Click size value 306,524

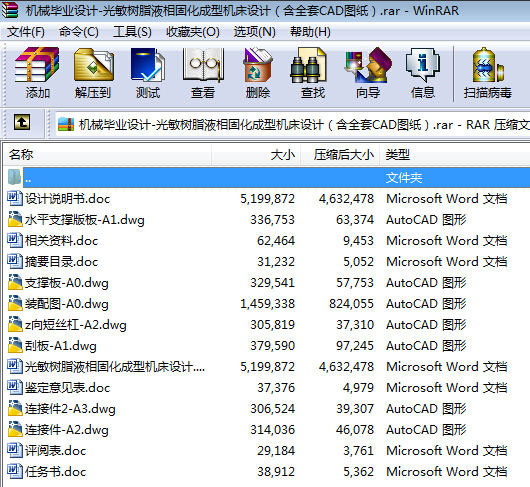272,409
